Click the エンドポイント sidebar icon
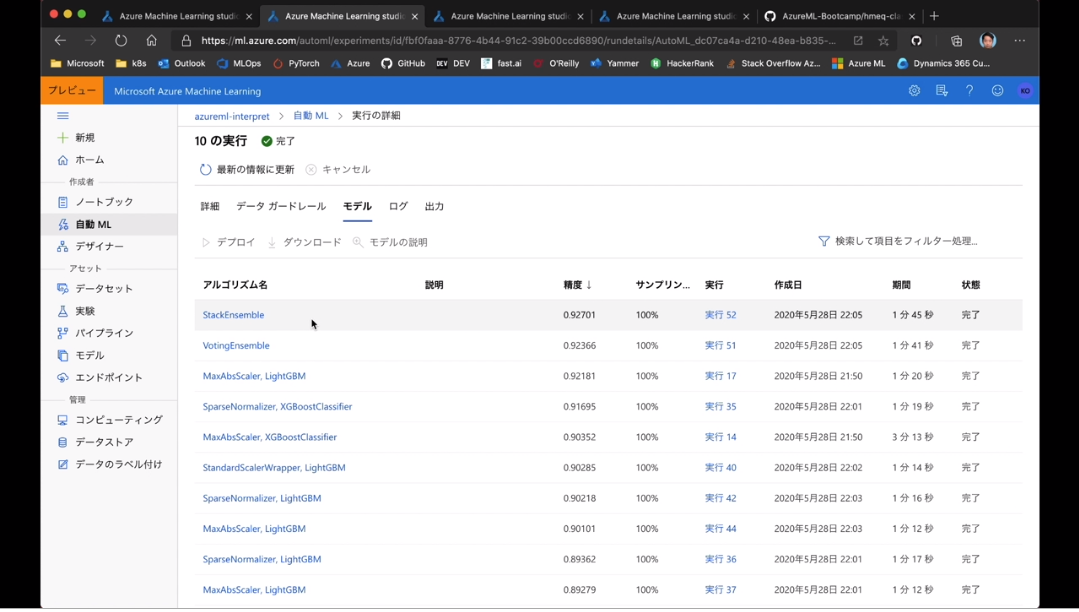The width and height of the screenshot is (1079, 612). pos(63,378)
